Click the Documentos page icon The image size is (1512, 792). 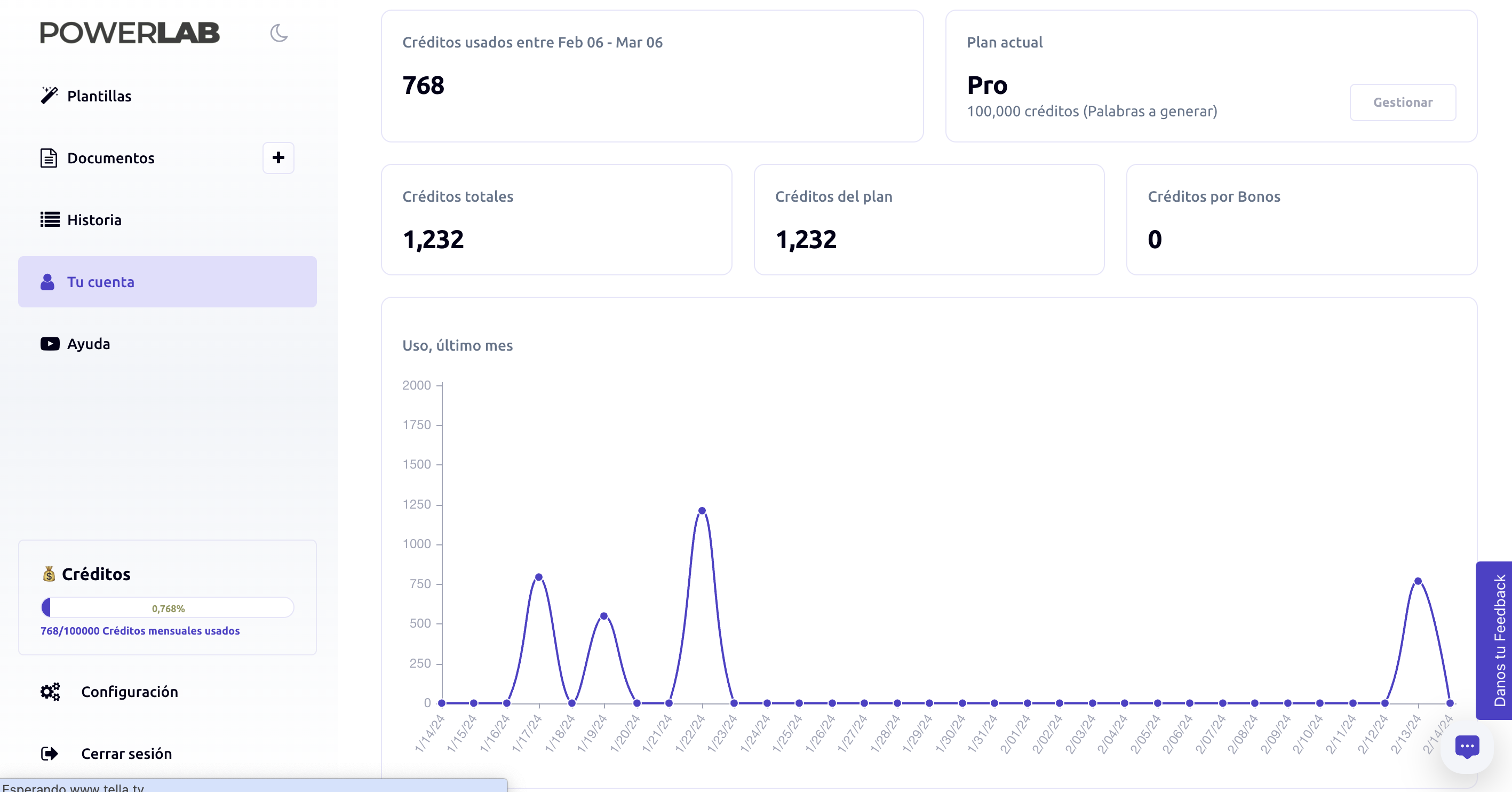[x=49, y=158]
